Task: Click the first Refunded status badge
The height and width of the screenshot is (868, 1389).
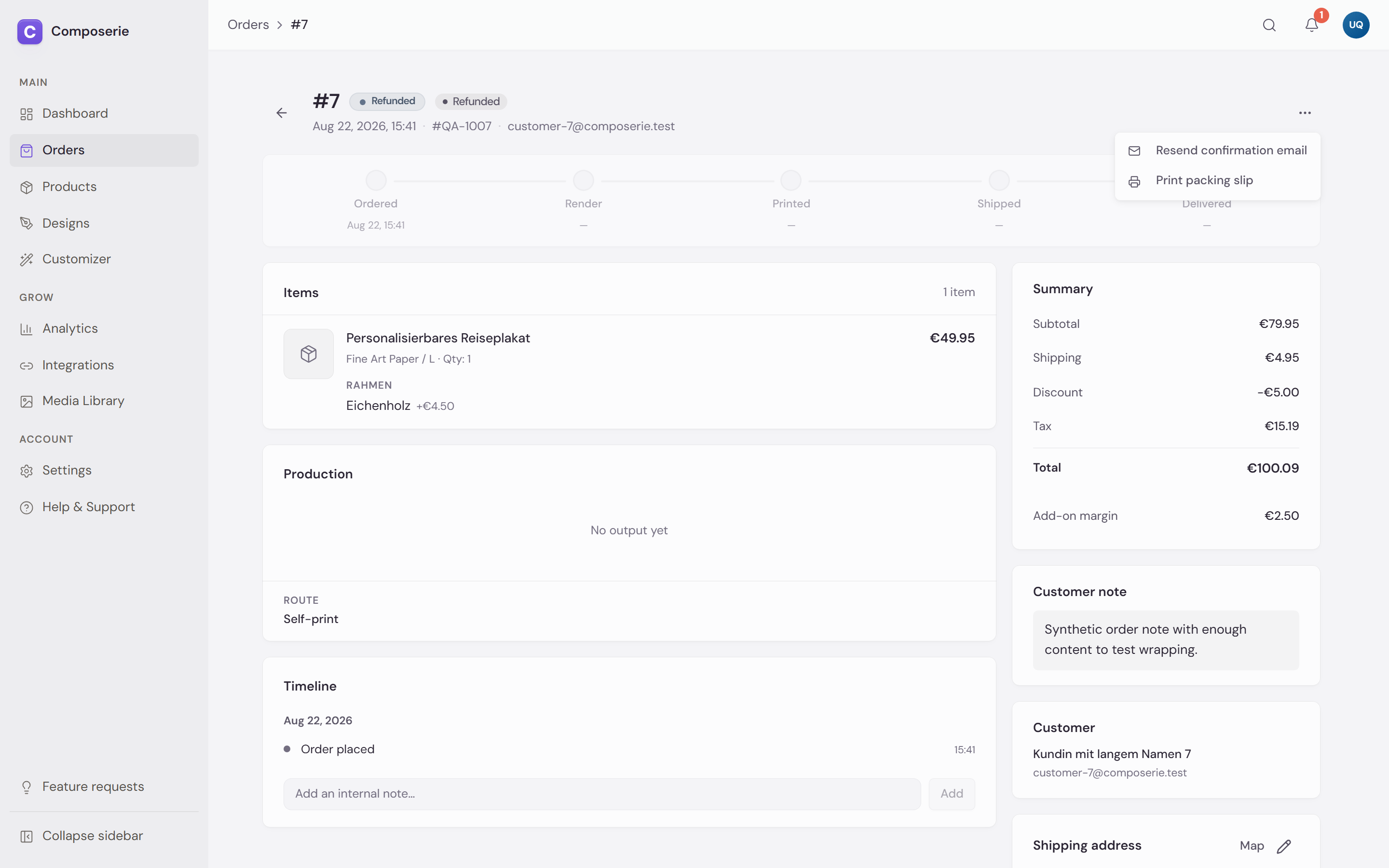Action: pyautogui.click(x=387, y=101)
